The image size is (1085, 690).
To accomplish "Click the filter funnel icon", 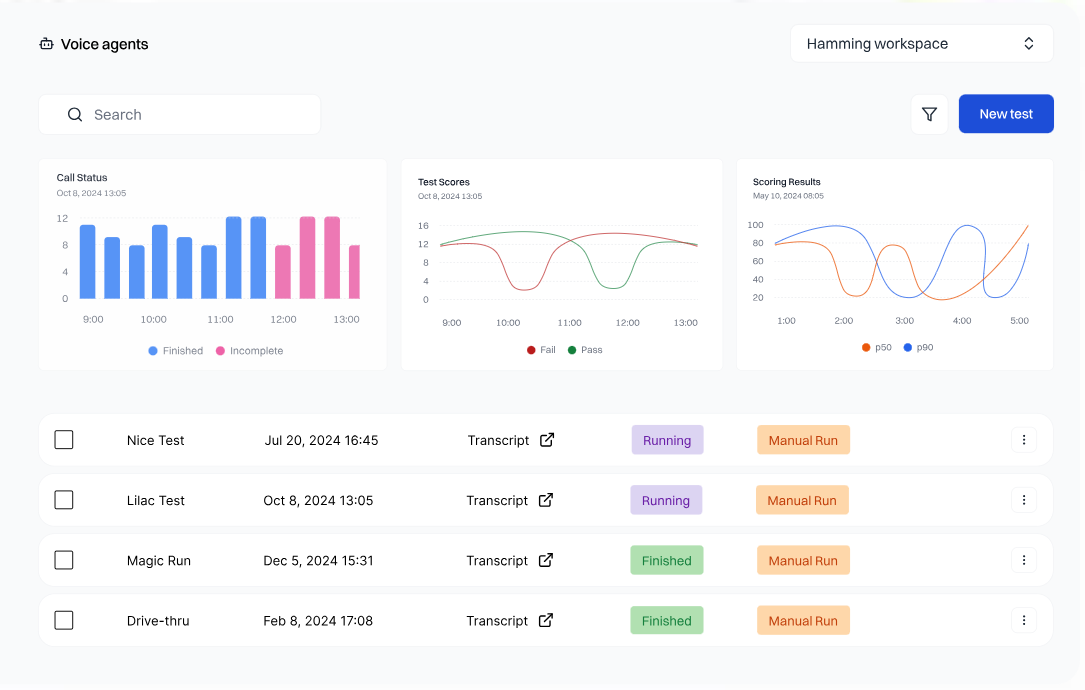I will (929, 115).
